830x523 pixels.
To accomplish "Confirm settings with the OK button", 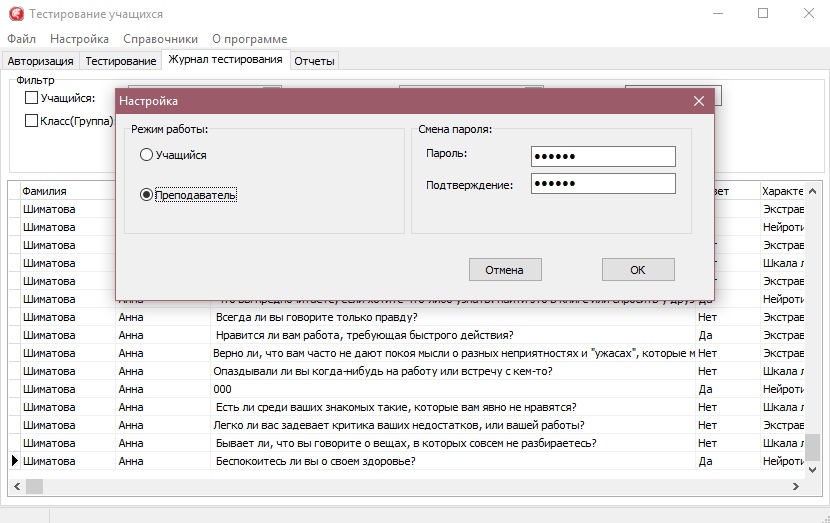I will pos(637,270).
